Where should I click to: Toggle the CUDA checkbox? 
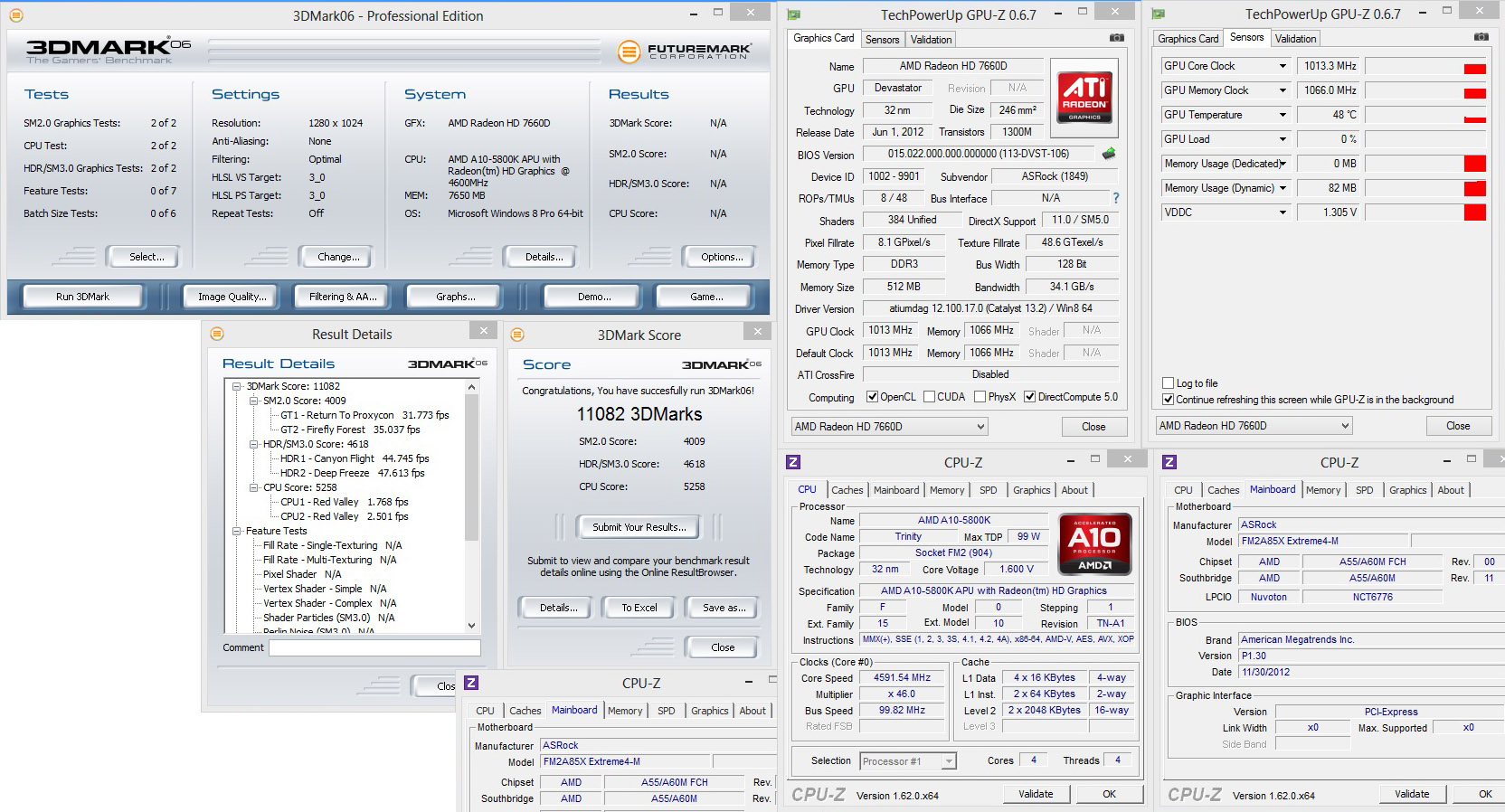[928, 397]
